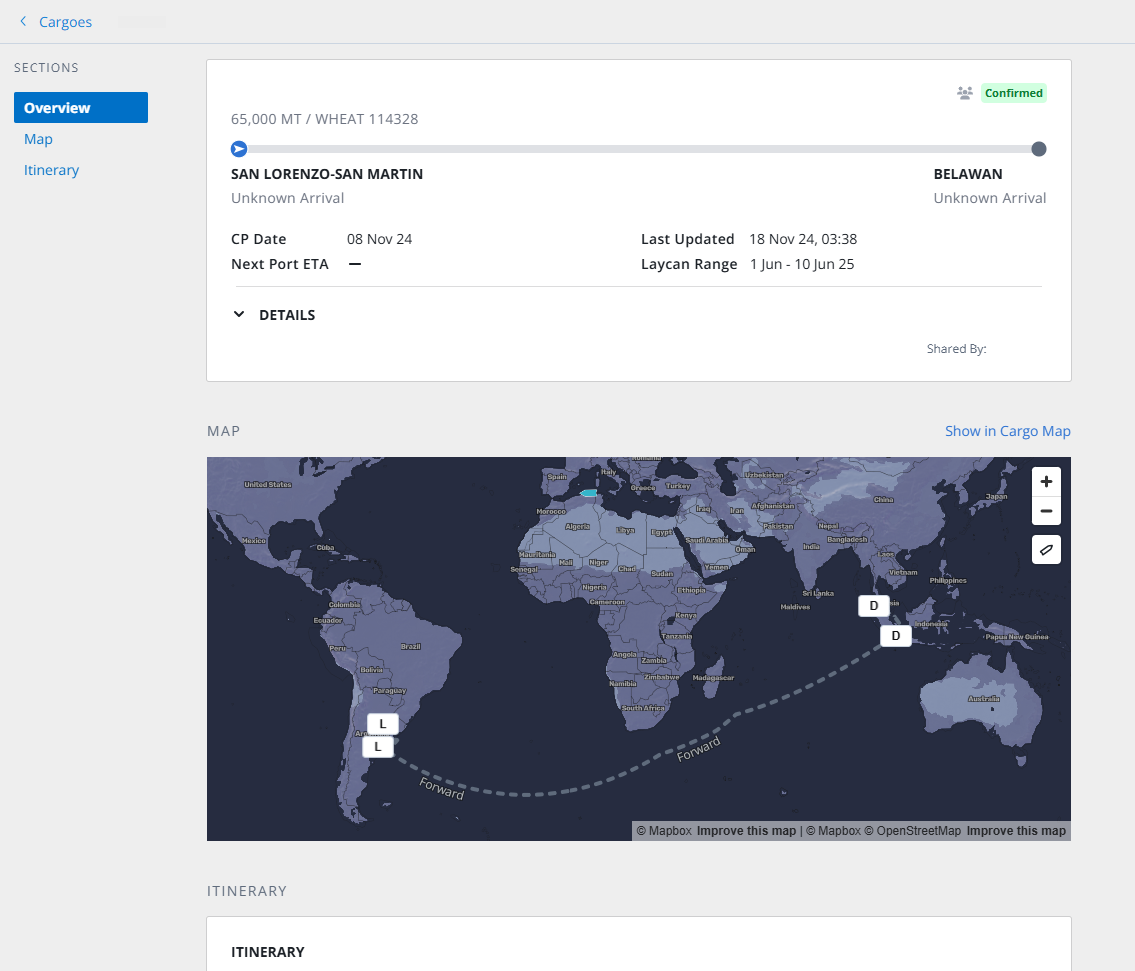The image size is (1135, 971).
Task: Return to the Cargoes list
Action: (65, 22)
